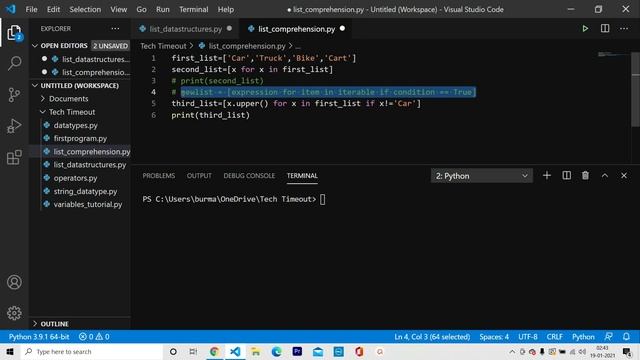Image resolution: width=640 pixels, height=360 pixels.
Task: Click the taskbar search input field
Action: (x=91, y=351)
